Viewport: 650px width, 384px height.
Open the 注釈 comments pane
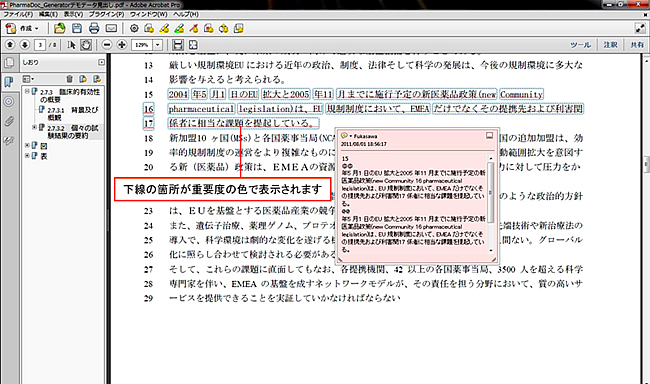610,44
